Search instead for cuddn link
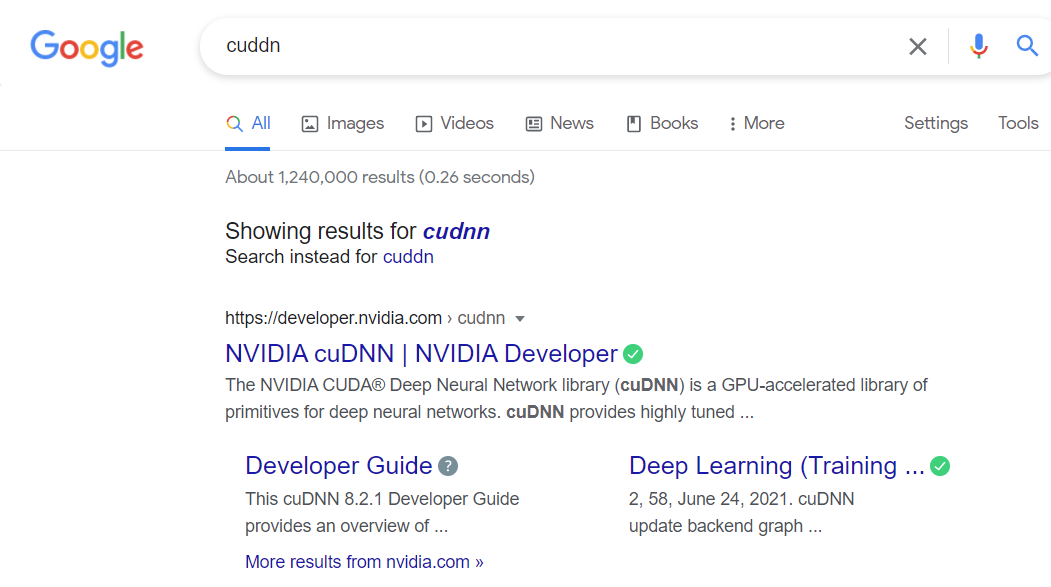 408,257
